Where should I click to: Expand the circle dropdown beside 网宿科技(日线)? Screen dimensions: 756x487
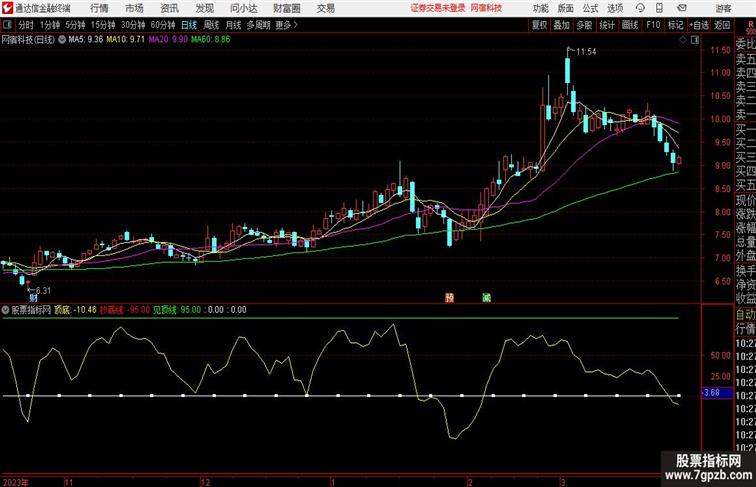(62, 40)
